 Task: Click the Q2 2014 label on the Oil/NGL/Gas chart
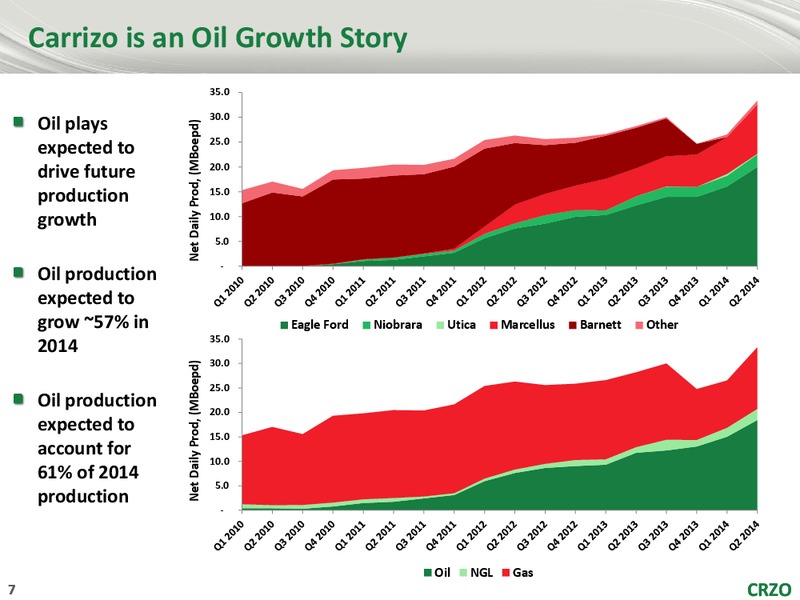coord(745,535)
